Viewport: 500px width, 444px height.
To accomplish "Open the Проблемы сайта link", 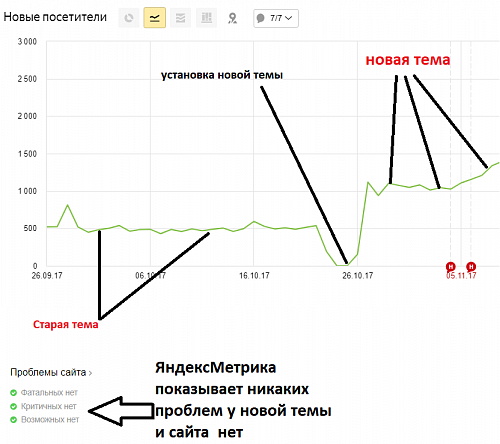I will tap(48, 372).
